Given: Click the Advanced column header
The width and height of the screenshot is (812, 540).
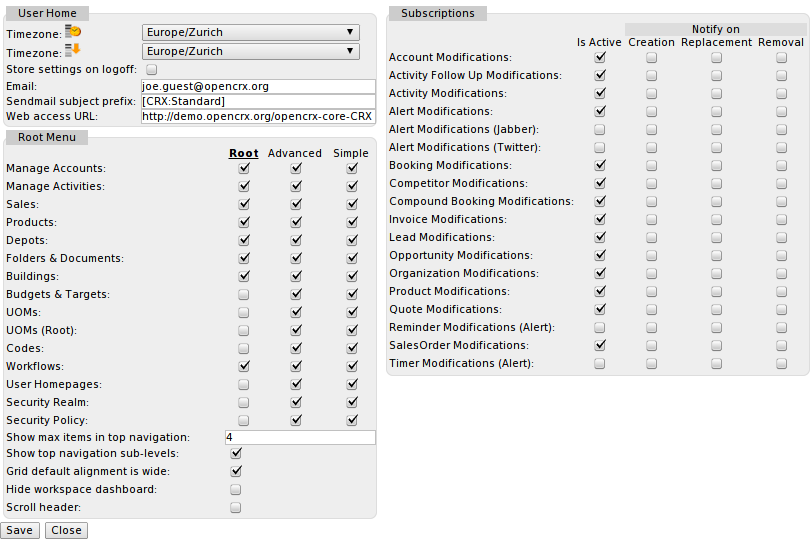Looking at the screenshot, I should coord(295,153).
